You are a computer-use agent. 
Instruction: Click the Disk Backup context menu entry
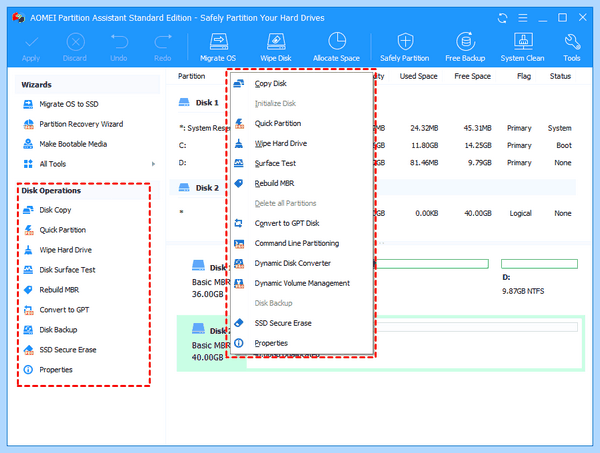(x=302, y=303)
